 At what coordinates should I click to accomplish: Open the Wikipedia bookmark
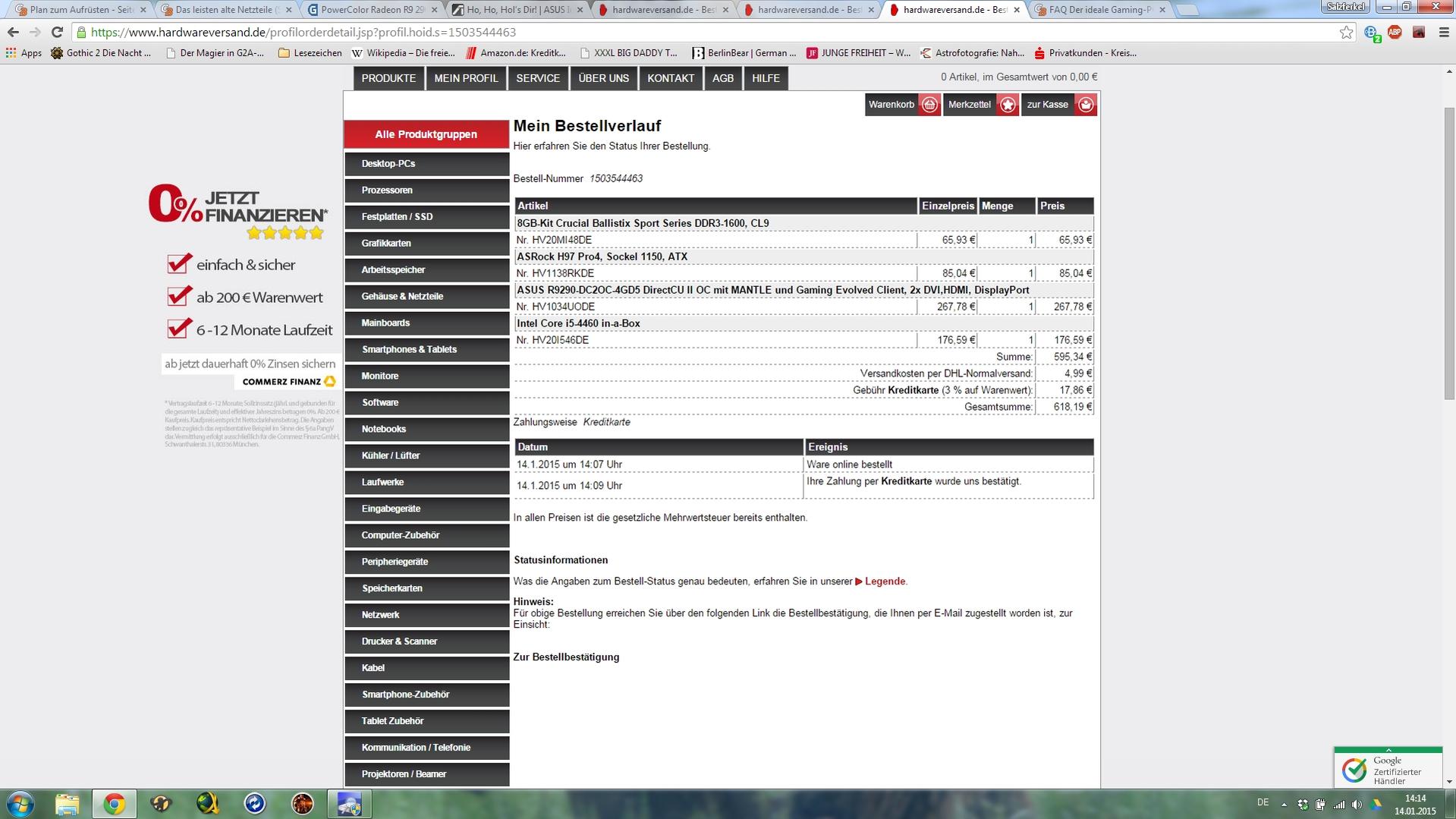(x=404, y=53)
